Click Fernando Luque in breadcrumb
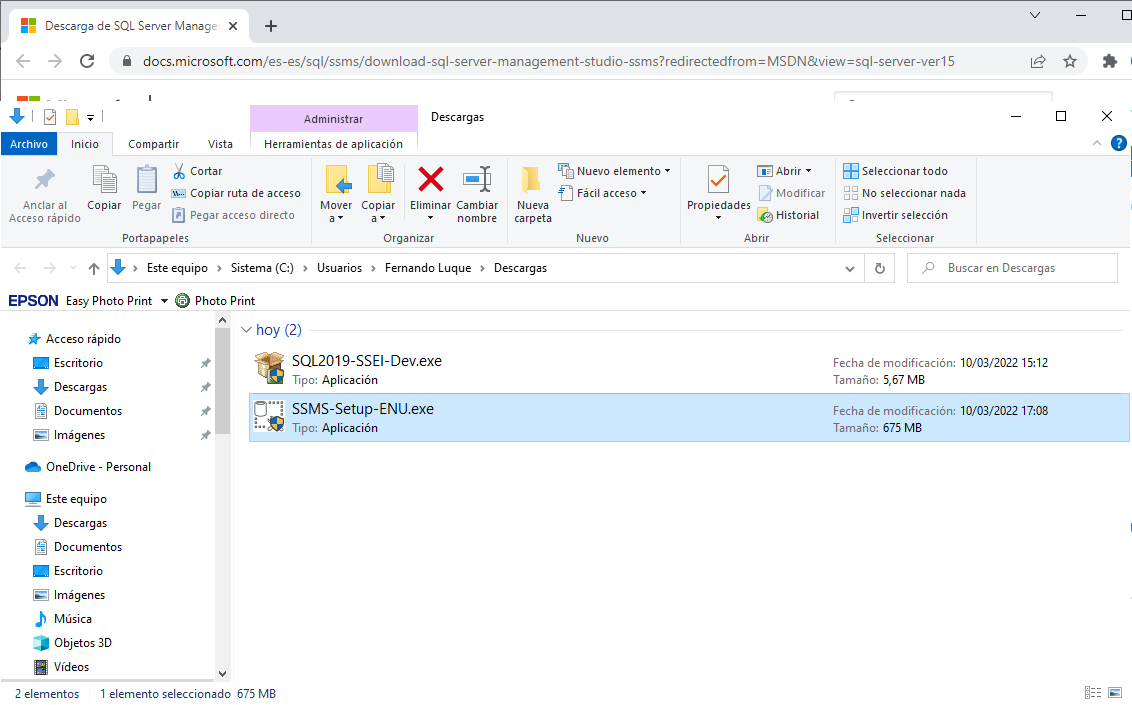Viewport: 1132px width, 705px height. pyautogui.click(x=427, y=268)
